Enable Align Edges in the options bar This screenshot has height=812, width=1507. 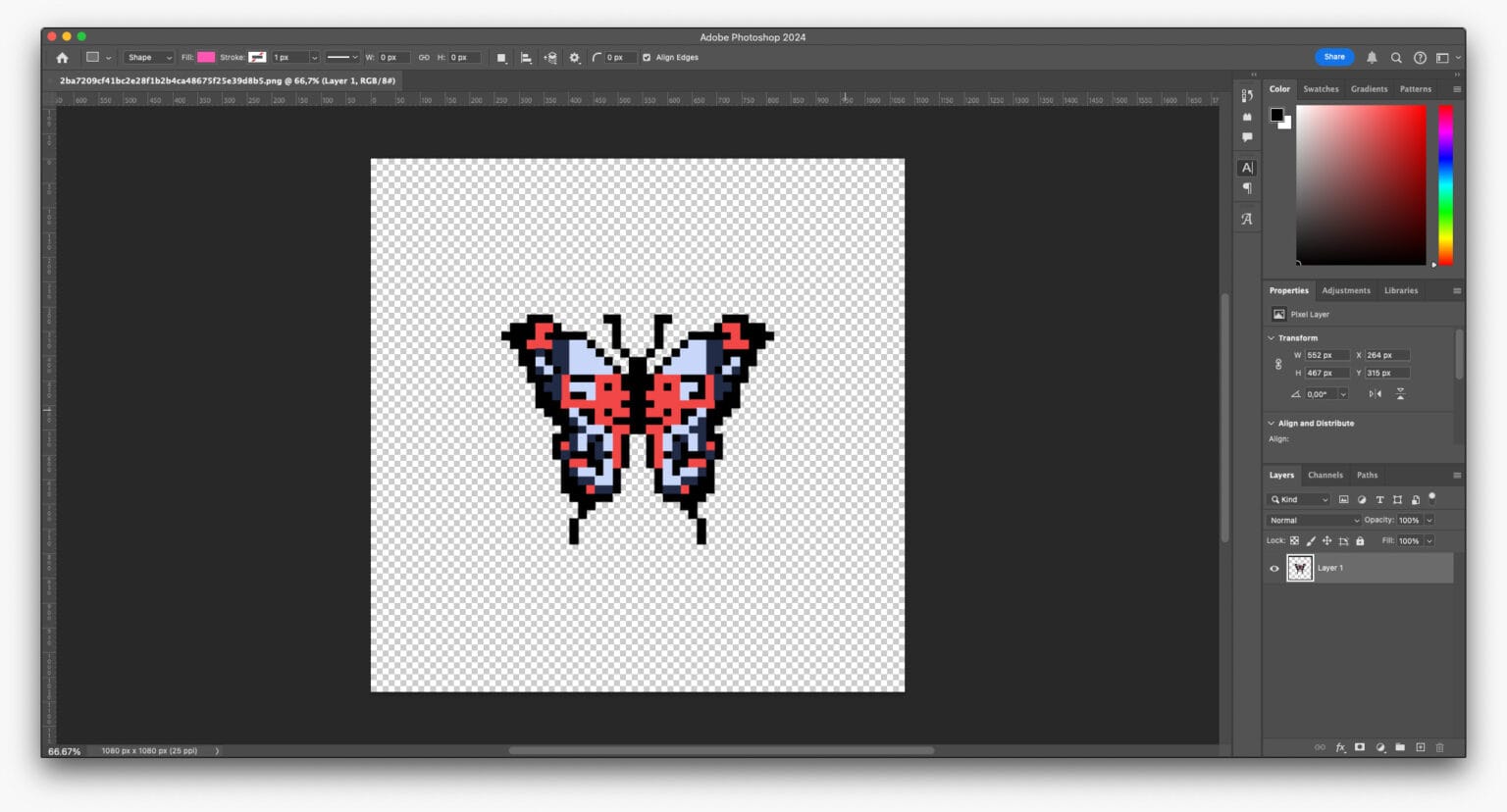(x=646, y=57)
